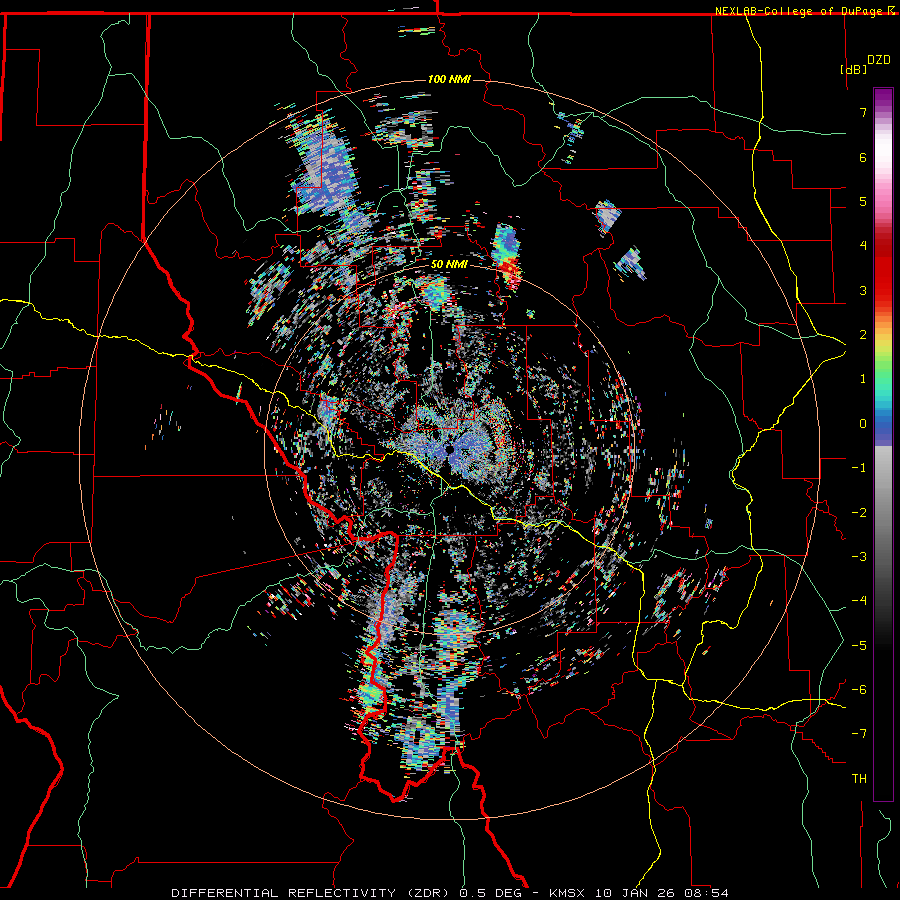The height and width of the screenshot is (900, 900).
Task: Click the 4 value on color scale
Action: 863,246
